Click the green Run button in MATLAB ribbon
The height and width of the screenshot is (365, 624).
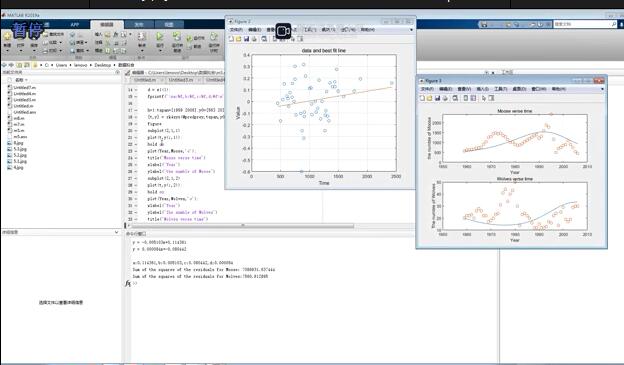coord(160,37)
